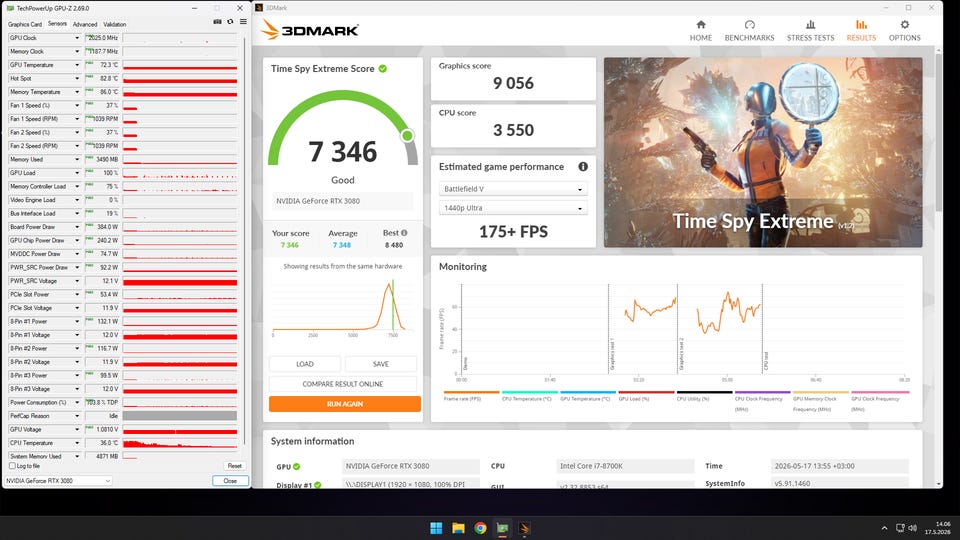Open GPU Load sensor dropdown

tap(77, 173)
